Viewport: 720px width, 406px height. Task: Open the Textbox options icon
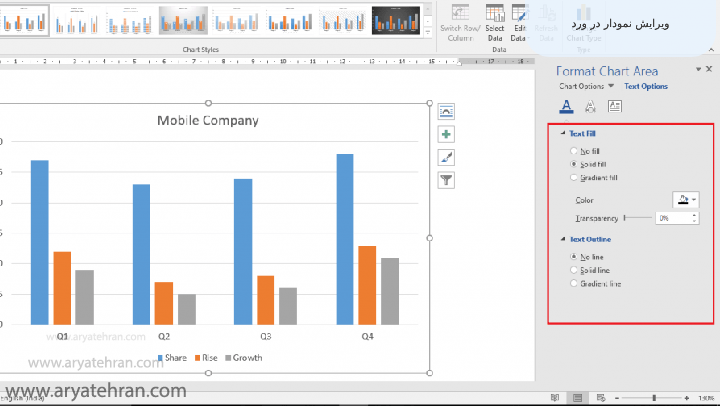tap(615, 106)
